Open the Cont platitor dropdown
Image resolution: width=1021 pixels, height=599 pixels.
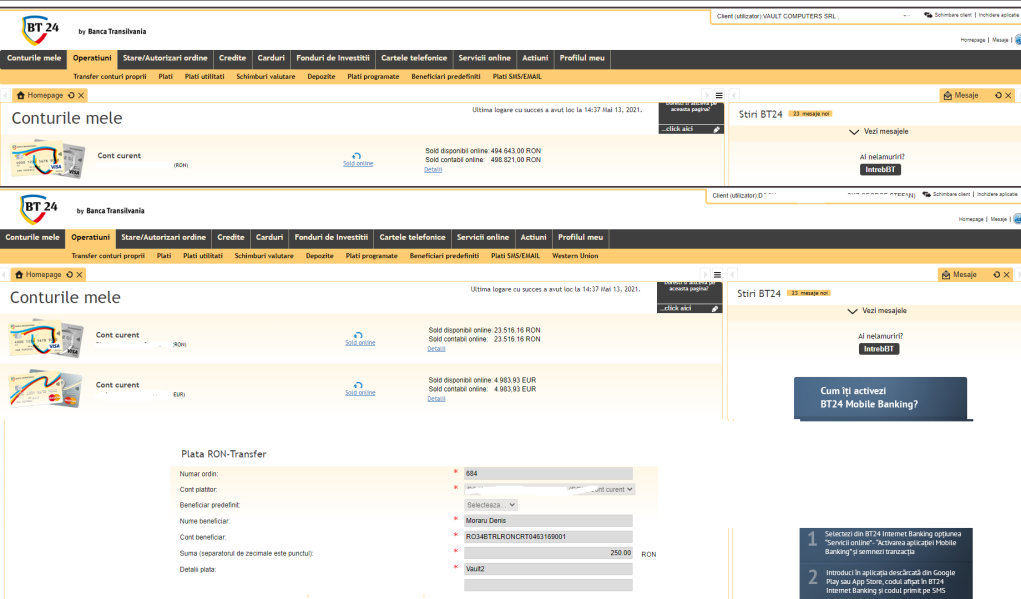549,489
